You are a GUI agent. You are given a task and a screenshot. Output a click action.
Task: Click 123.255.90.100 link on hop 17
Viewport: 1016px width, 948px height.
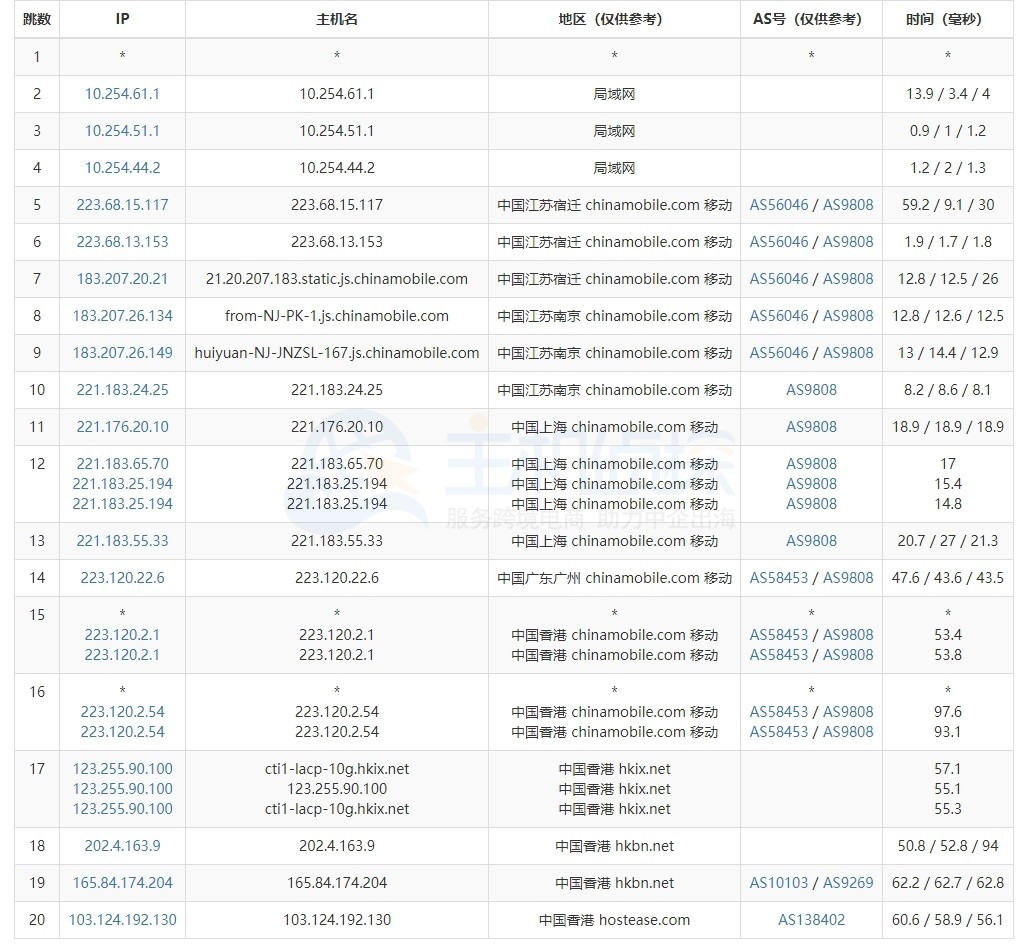click(x=122, y=771)
